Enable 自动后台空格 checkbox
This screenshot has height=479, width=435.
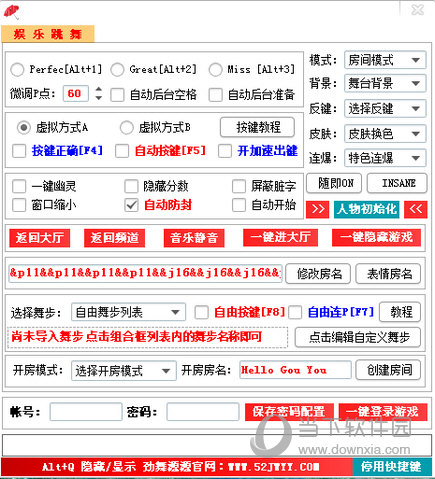(117, 95)
